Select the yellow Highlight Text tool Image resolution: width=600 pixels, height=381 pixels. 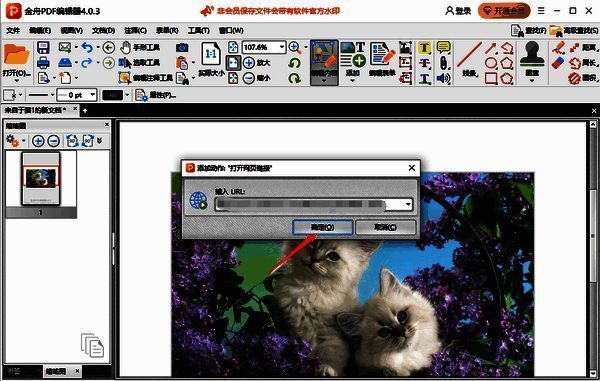pos(424,47)
